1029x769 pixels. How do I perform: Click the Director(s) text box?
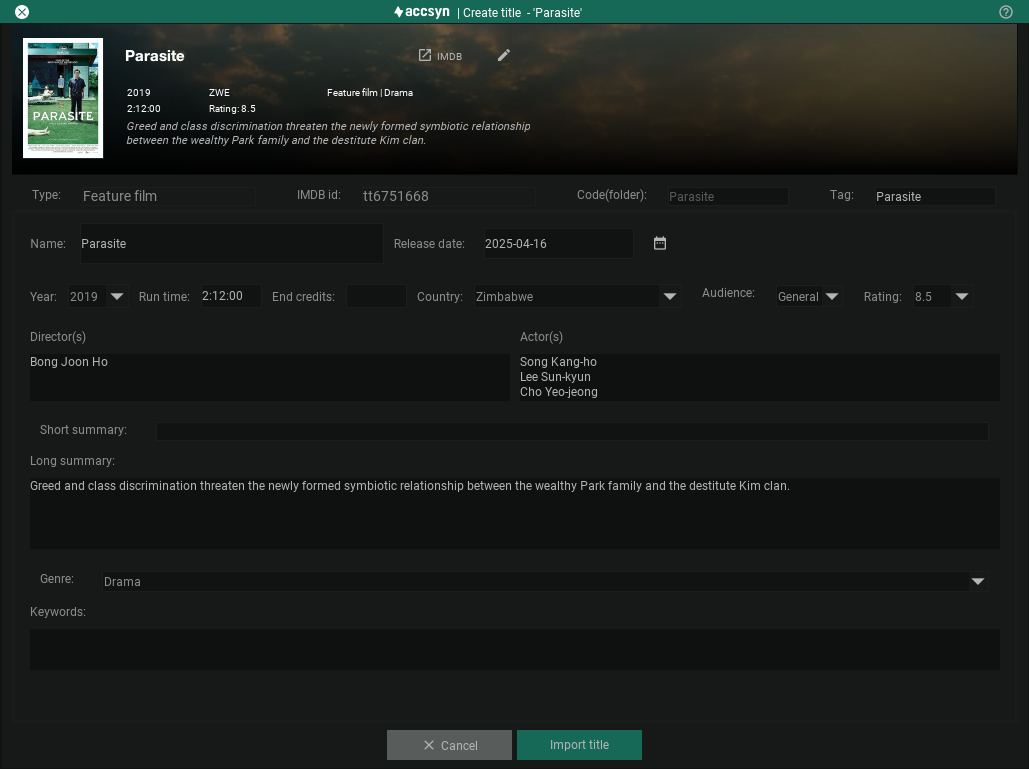270,377
